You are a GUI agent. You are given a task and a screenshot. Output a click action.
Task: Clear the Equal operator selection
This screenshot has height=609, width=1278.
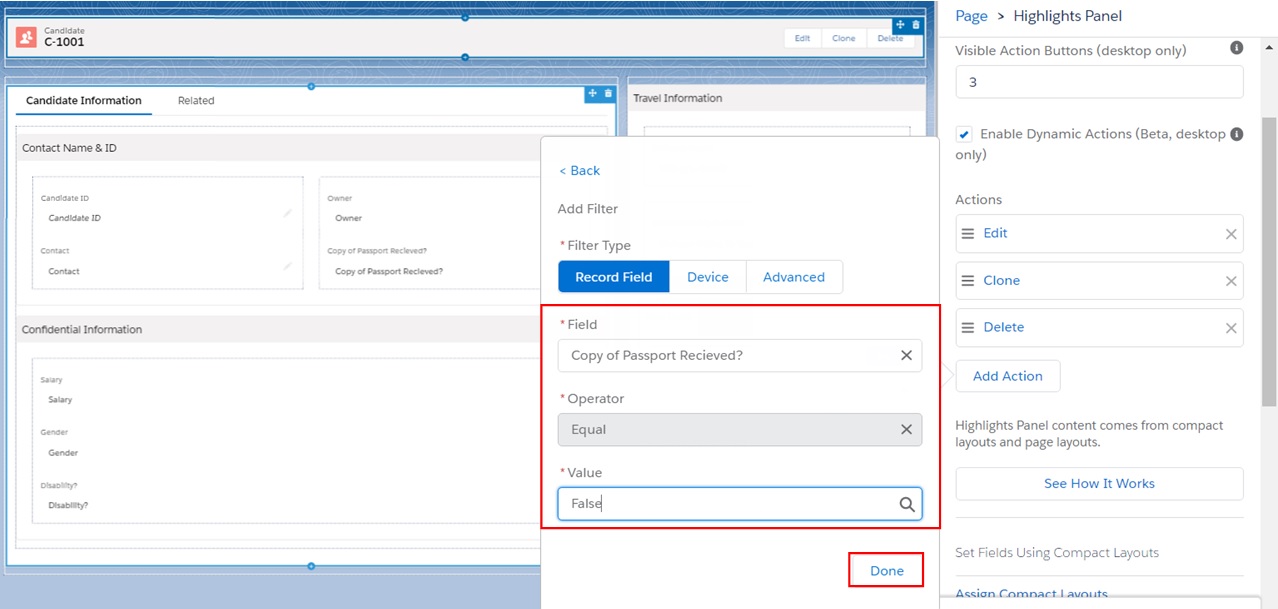[x=906, y=429]
